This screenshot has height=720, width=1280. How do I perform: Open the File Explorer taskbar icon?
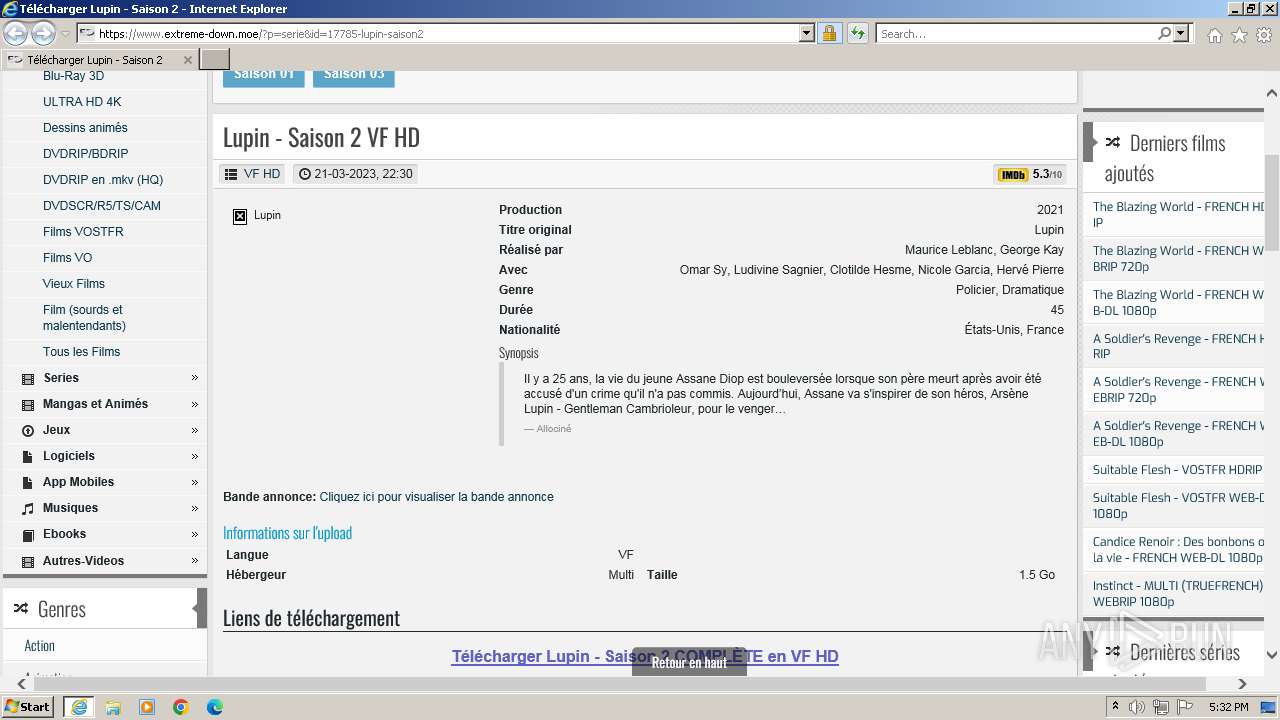(x=113, y=707)
